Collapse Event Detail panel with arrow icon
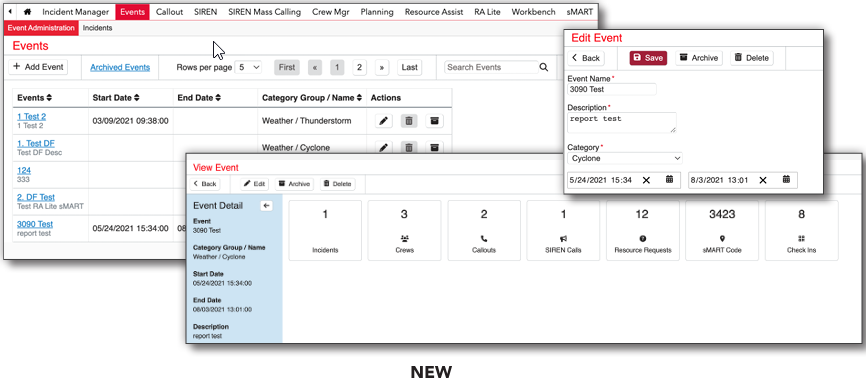Screen dimensions: 866x380 coord(266,206)
